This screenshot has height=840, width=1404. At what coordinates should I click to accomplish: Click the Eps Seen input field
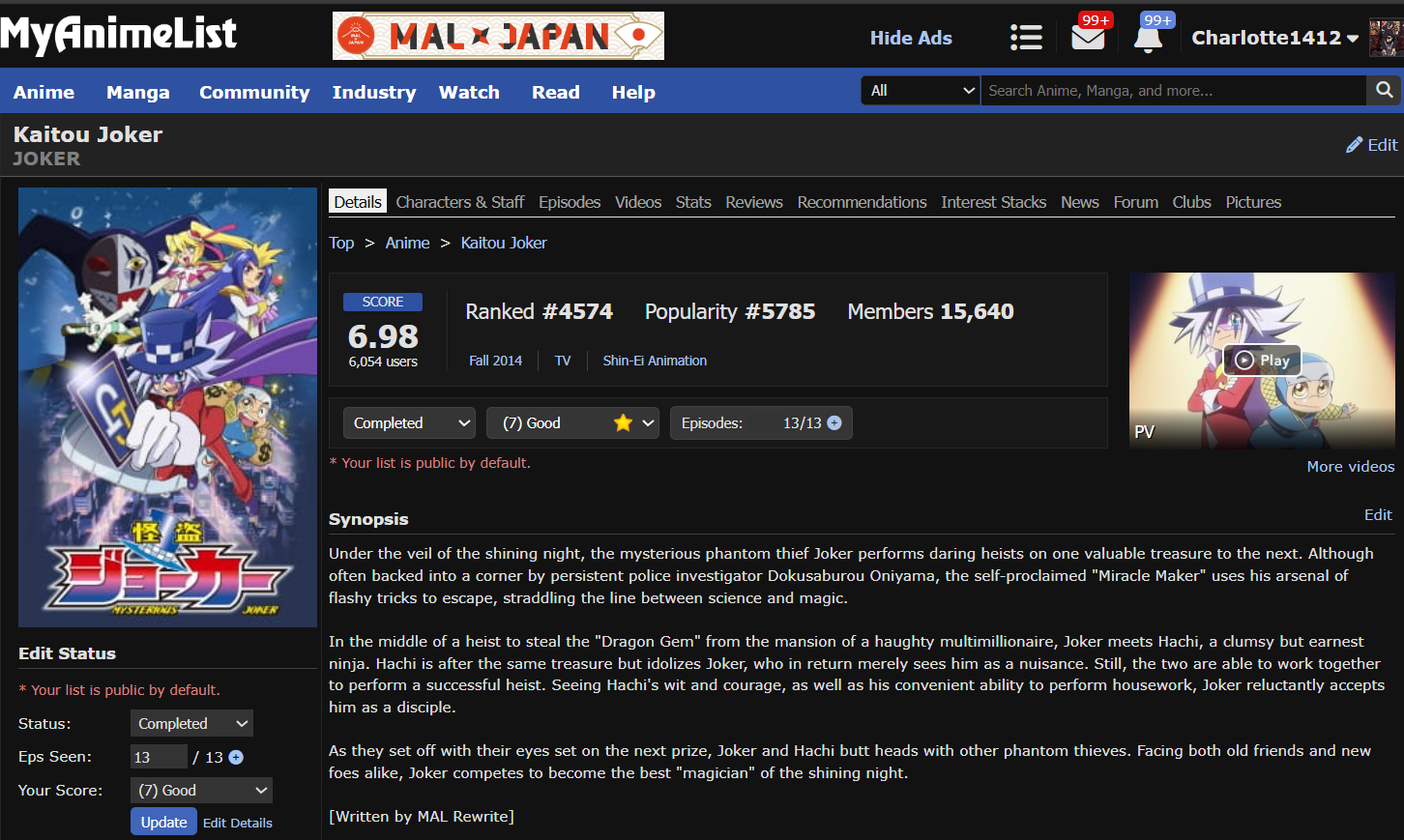pyautogui.click(x=159, y=757)
